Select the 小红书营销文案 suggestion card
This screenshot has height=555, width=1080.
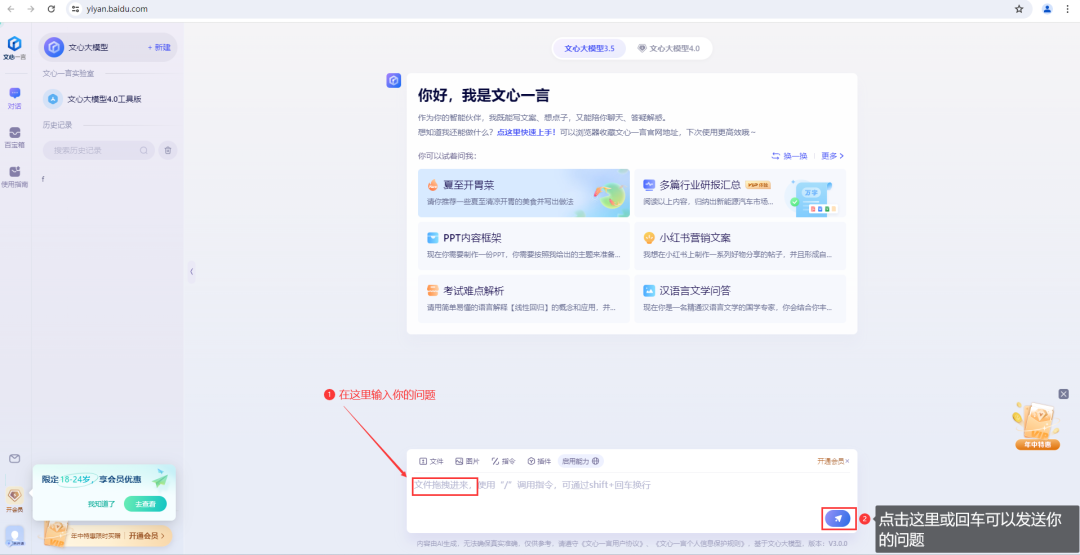point(740,246)
